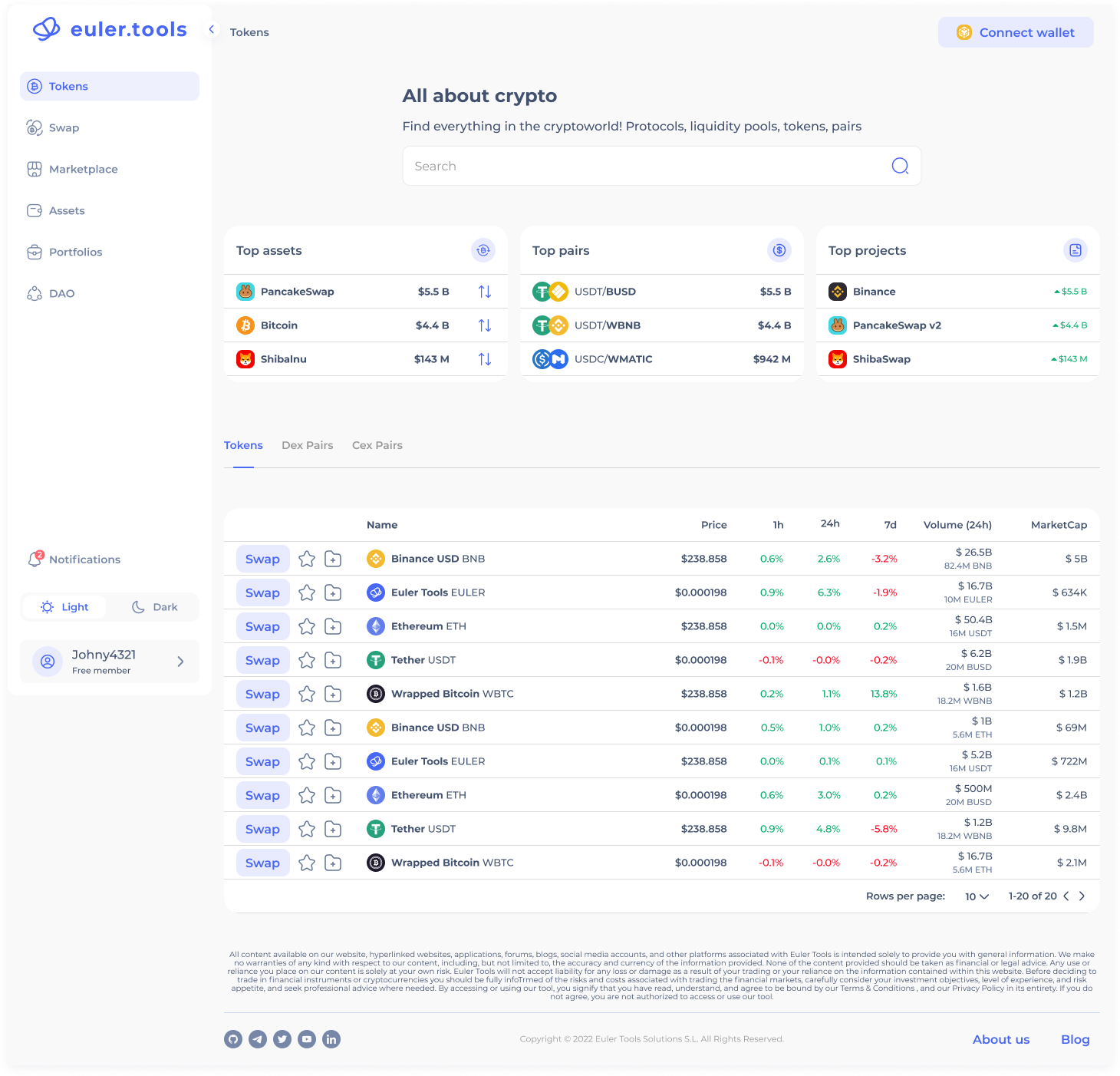1120x1076 pixels.
Task: Switch to the Dex Pairs tab
Action: (307, 445)
